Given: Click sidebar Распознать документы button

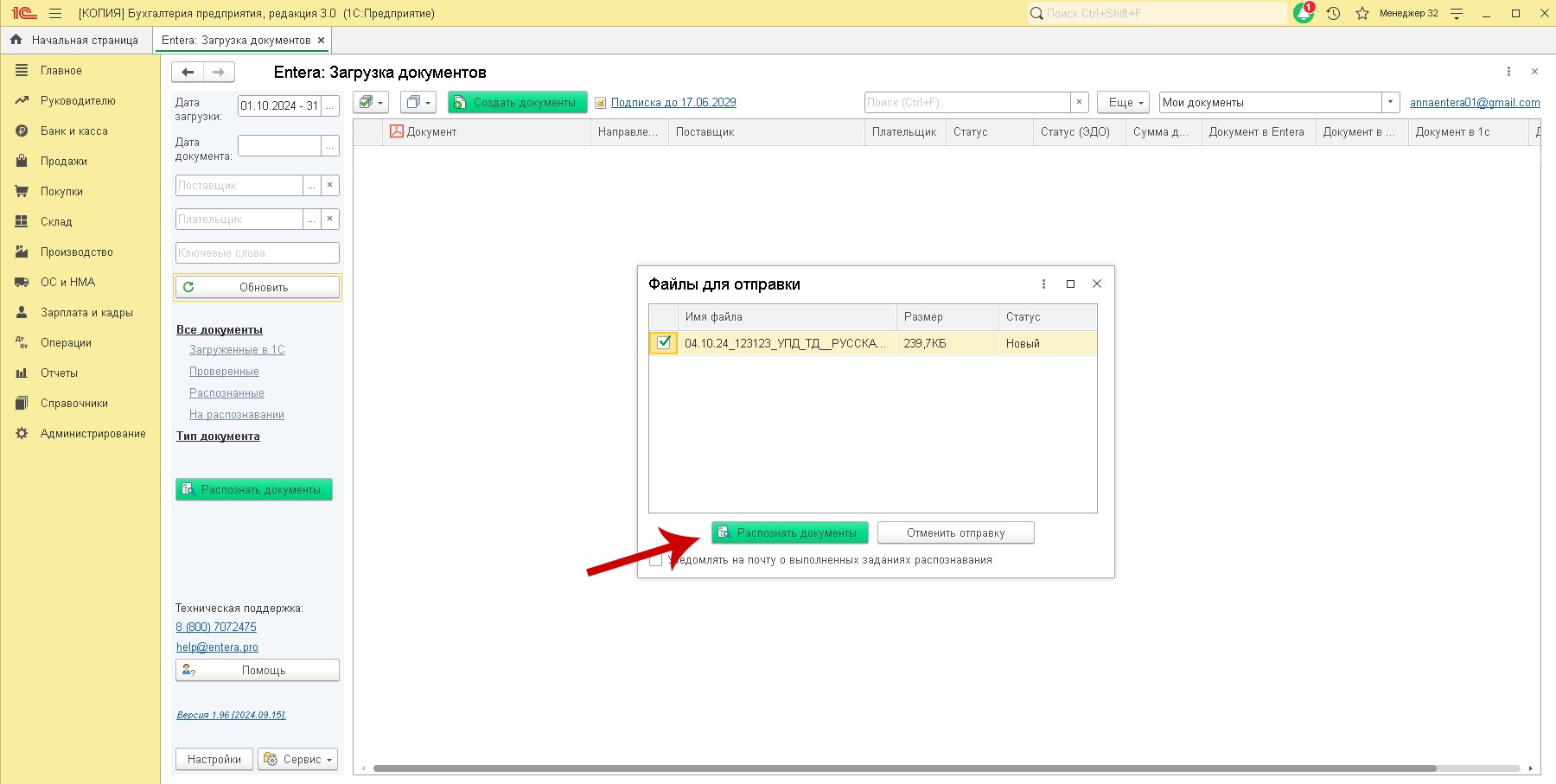Looking at the screenshot, I should click(254, 489).
